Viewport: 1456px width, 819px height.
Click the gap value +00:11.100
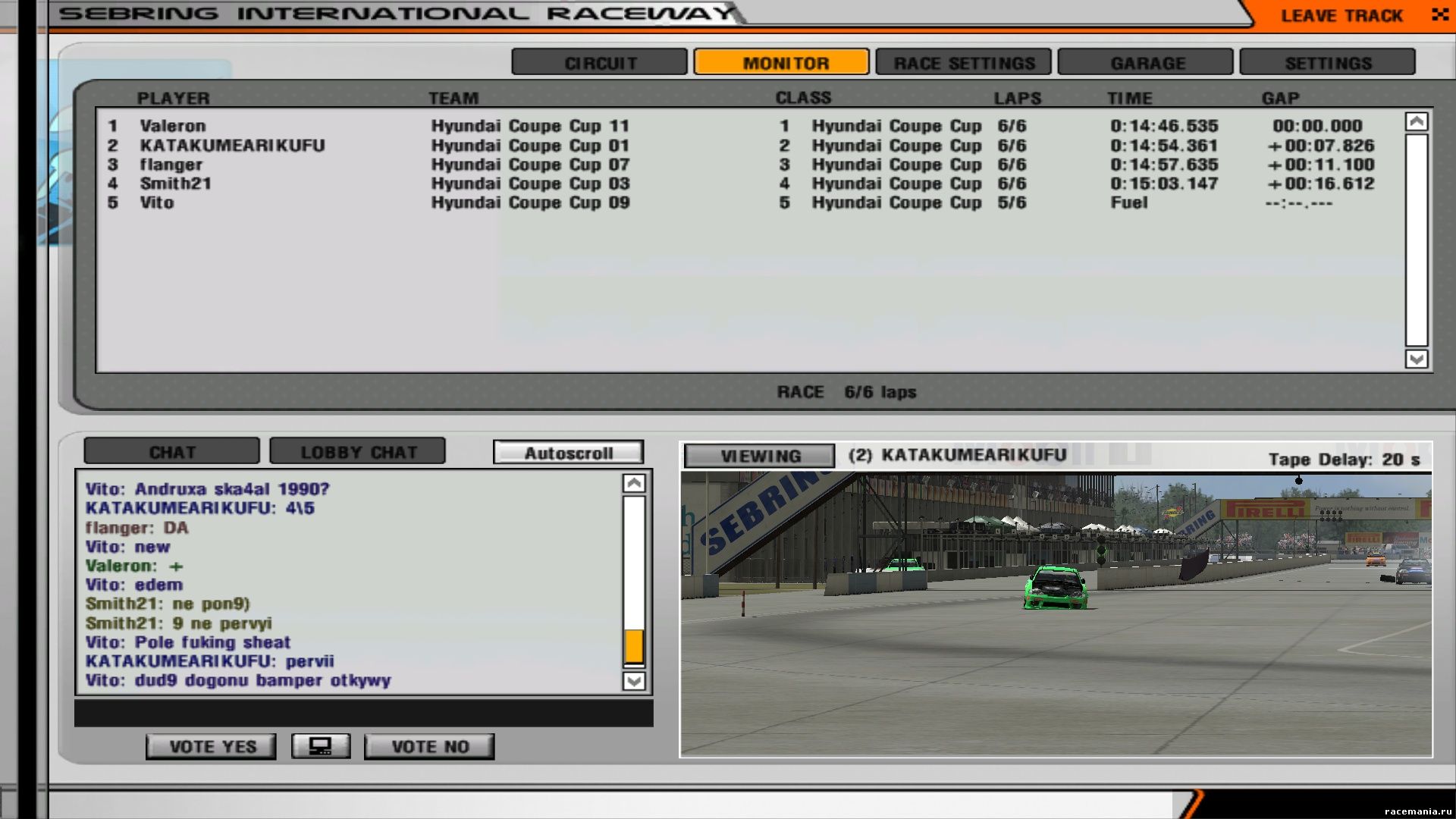[1320, 165]
